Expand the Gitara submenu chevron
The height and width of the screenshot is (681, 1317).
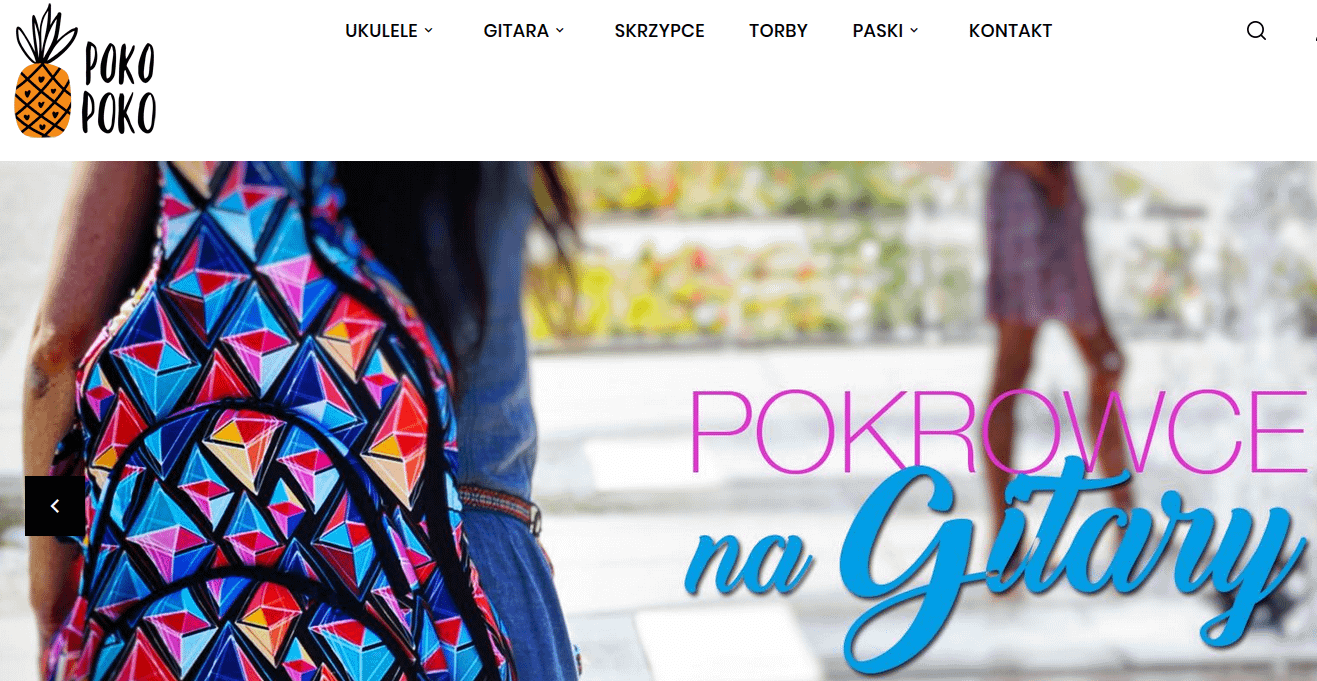pos(560,31)
